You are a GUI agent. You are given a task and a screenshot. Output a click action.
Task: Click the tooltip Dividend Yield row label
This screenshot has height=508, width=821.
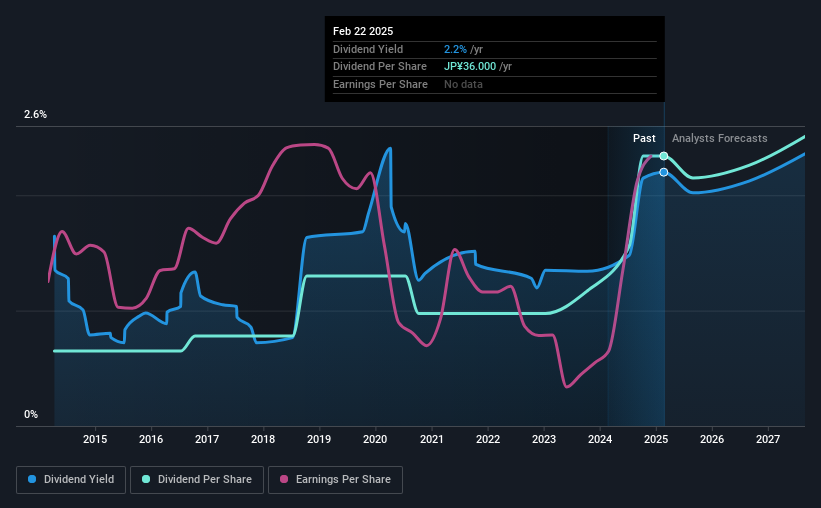368,49
